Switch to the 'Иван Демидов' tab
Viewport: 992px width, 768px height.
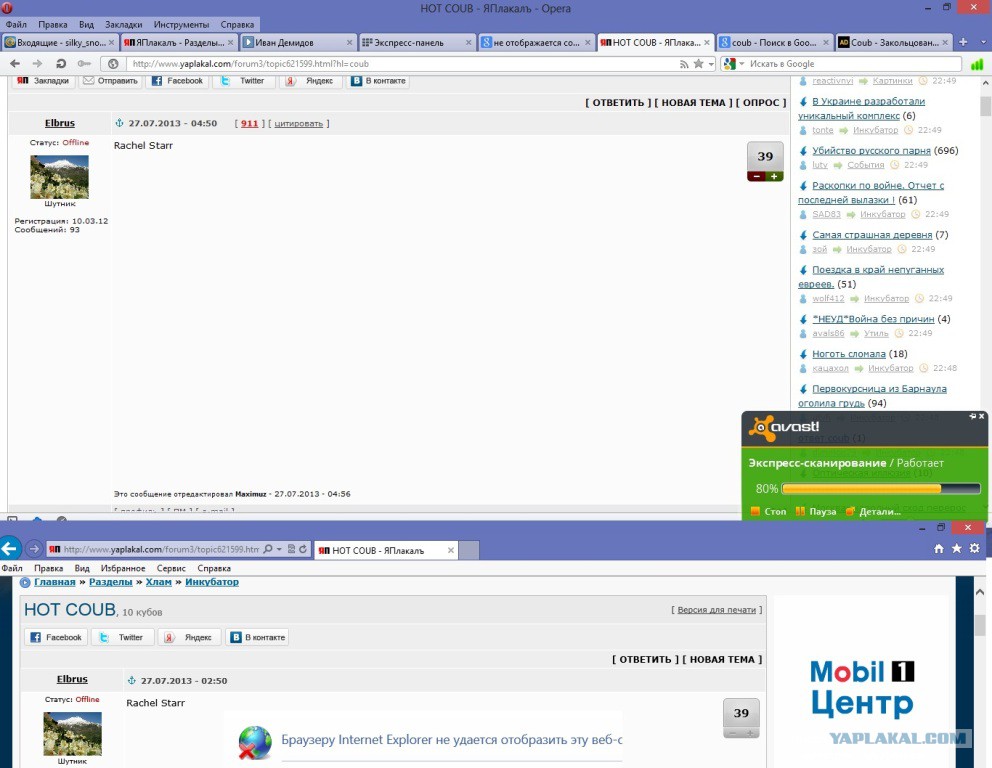pos(298,42)
